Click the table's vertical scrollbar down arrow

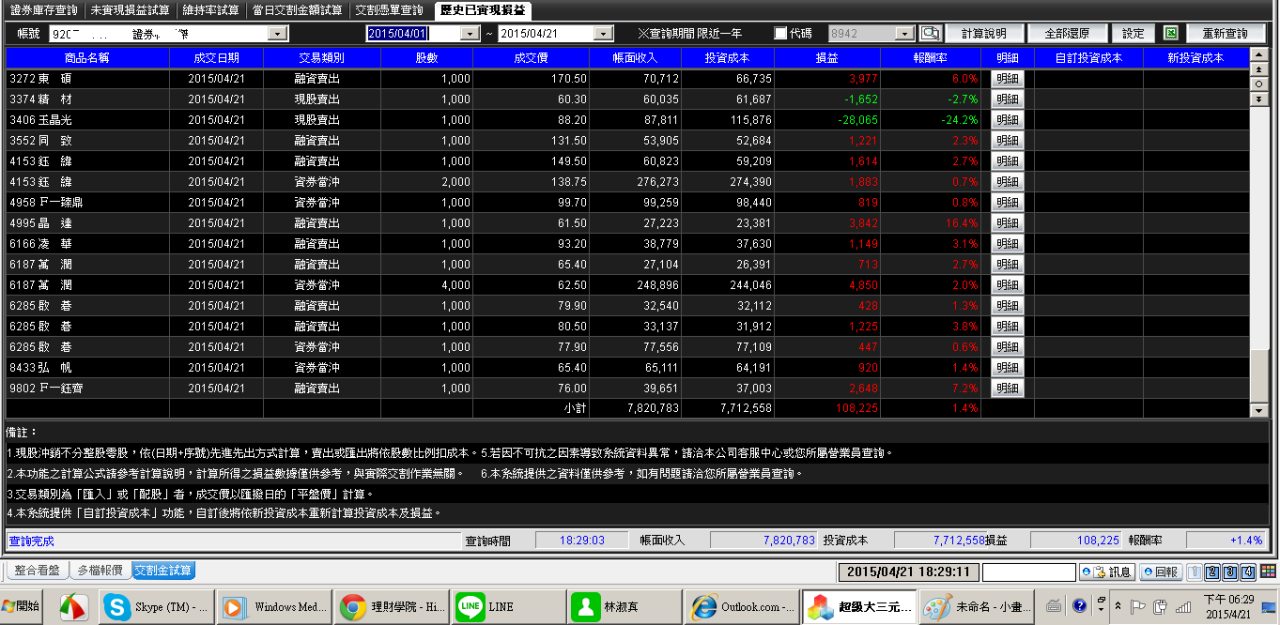[1259, 410]
